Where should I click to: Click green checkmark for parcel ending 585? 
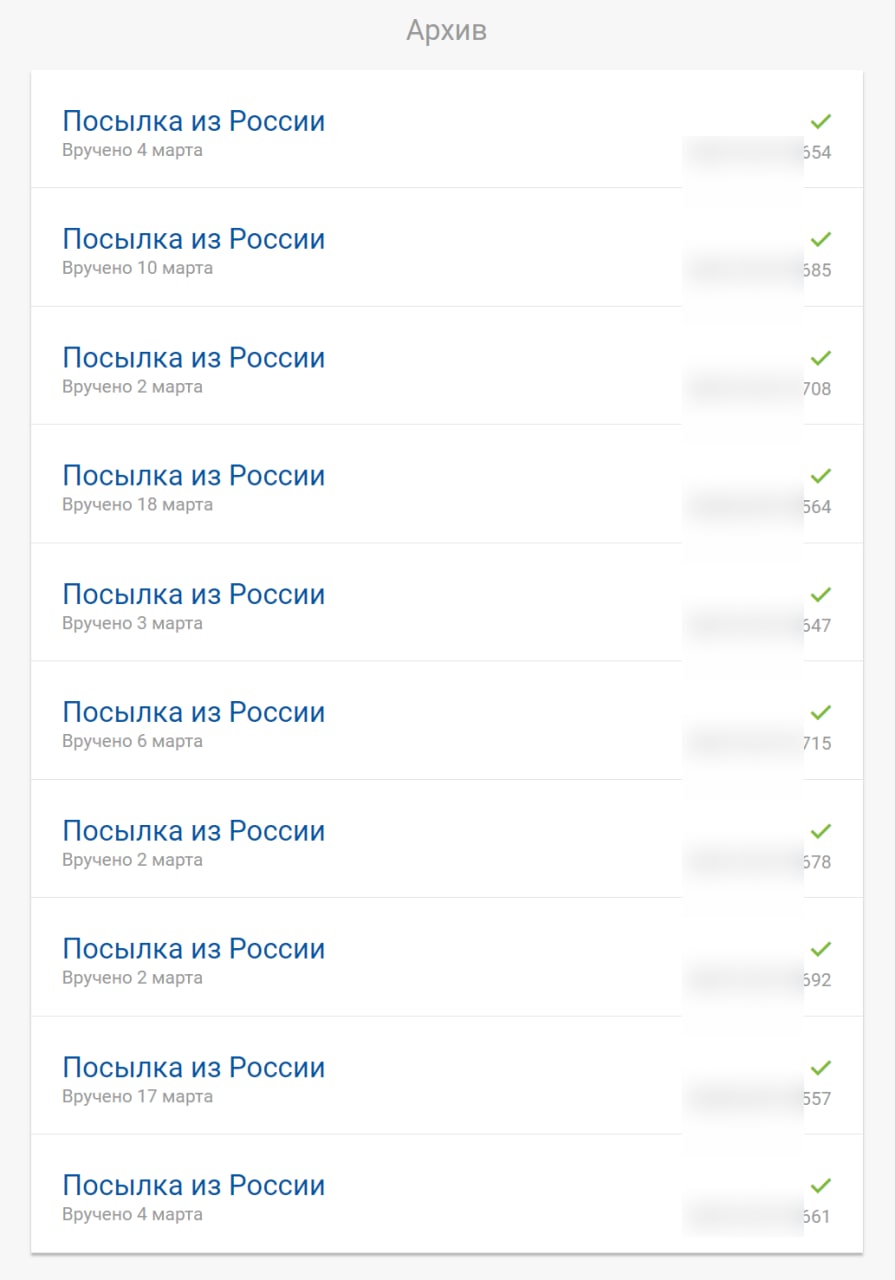click(821, 239)
